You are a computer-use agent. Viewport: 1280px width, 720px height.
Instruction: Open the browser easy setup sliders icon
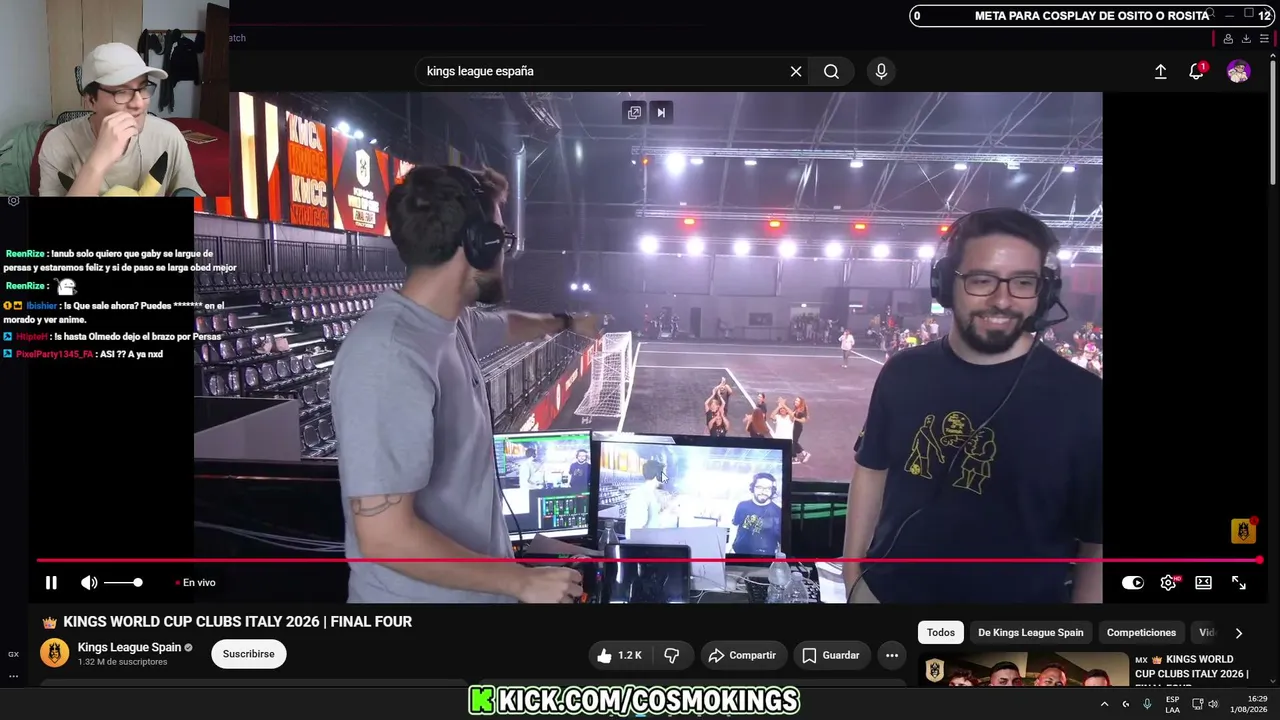[1264, 39]
